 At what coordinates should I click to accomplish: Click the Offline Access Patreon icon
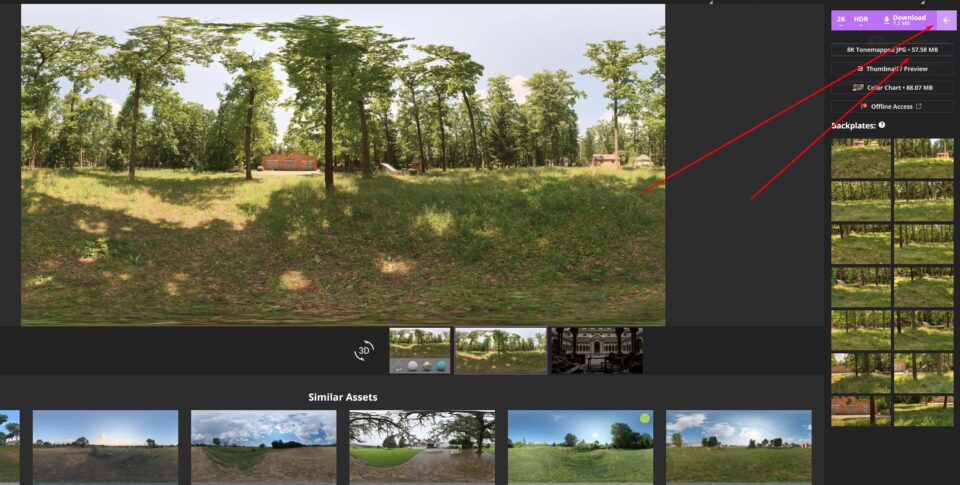tap(864, 106)
